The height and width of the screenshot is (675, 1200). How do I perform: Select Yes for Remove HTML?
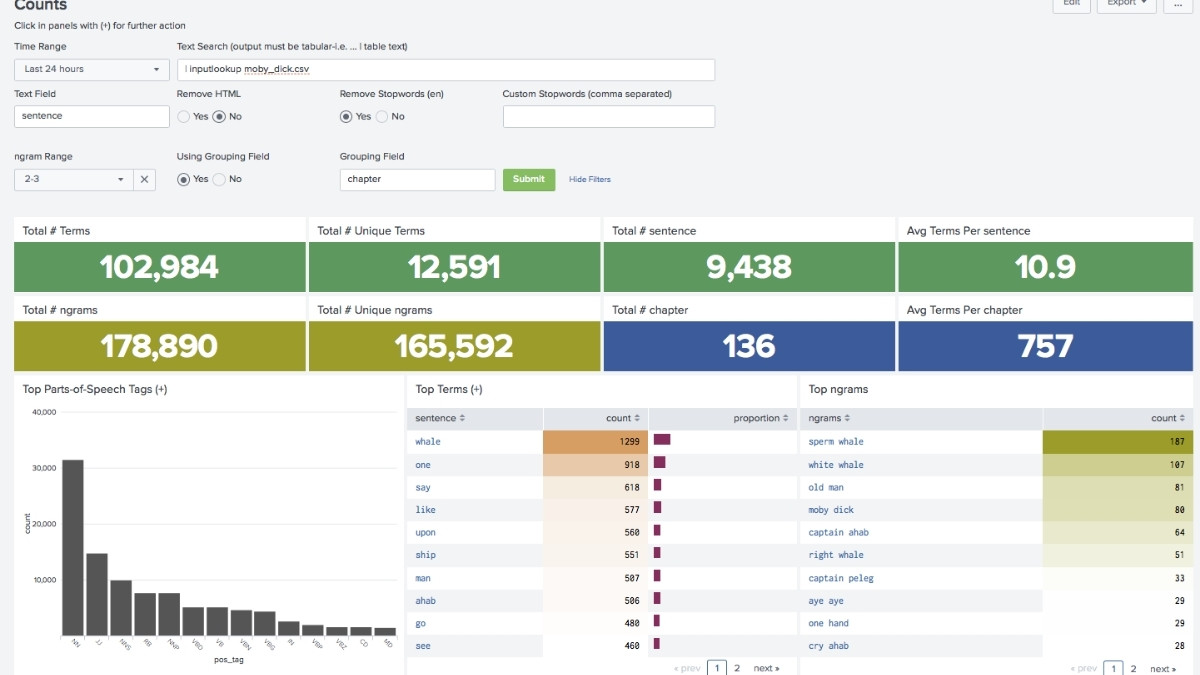click(184, 117)
